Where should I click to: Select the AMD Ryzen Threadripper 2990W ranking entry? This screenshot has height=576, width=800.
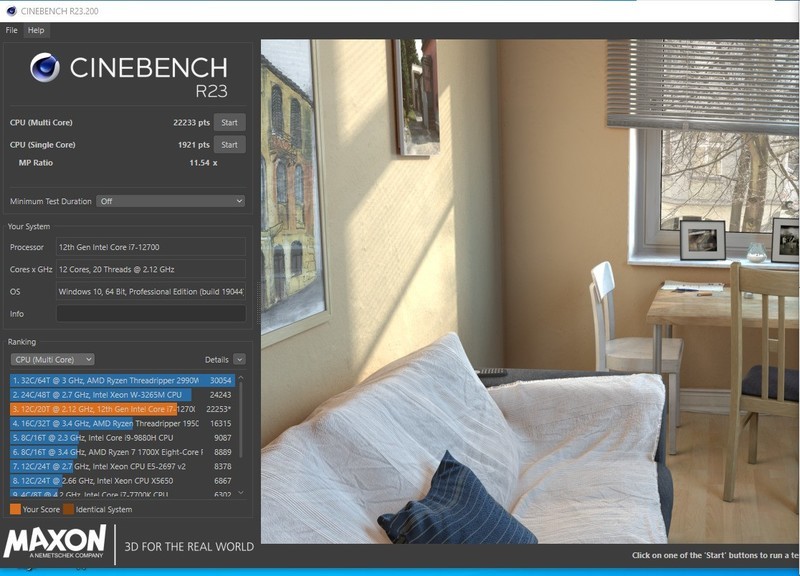(x=105, y=380)
